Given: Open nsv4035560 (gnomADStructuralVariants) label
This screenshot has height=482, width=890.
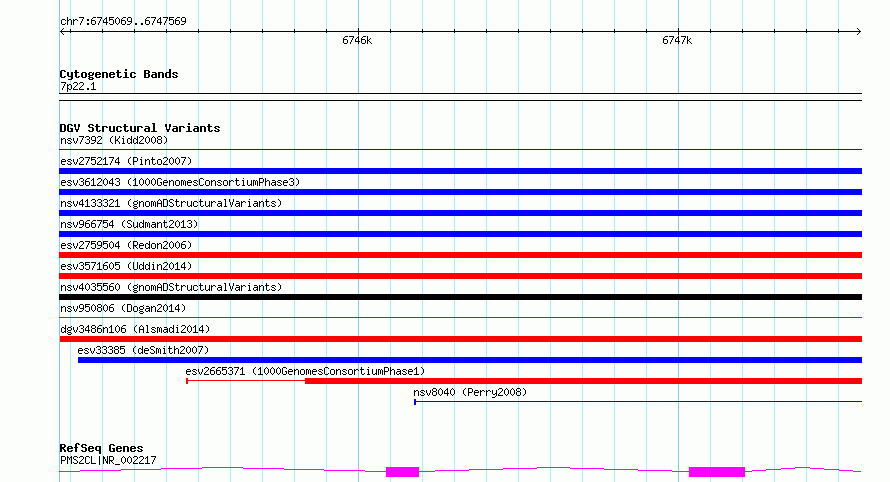Looking at the screenshot, I should [171, 287].
